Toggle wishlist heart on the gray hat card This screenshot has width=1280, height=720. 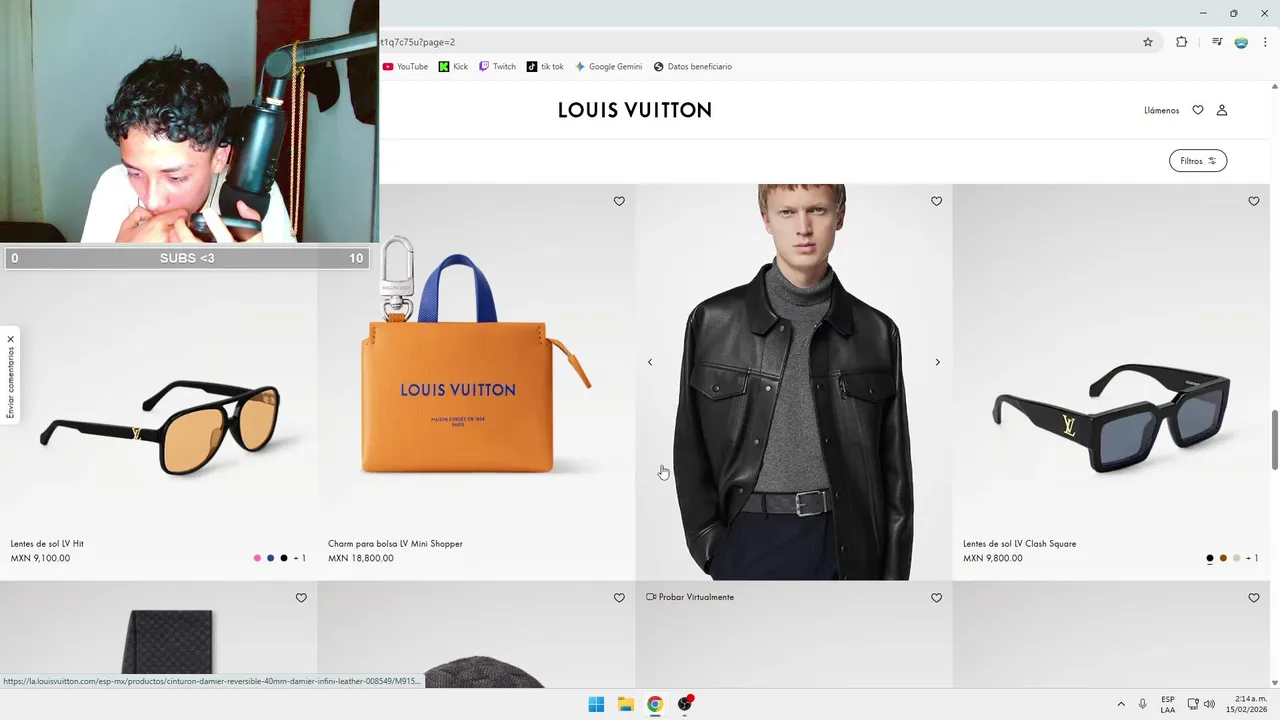(619, 598)
